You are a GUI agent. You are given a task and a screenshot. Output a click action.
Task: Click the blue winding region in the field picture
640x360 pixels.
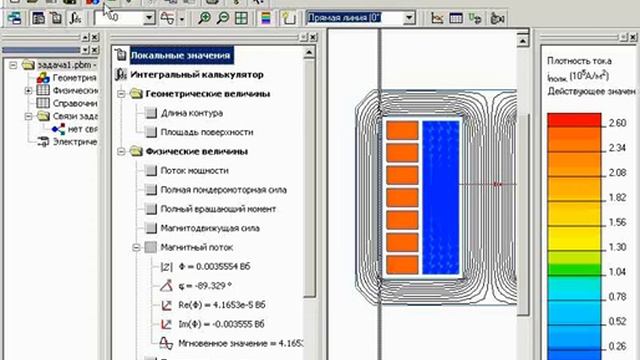point(440,198)
